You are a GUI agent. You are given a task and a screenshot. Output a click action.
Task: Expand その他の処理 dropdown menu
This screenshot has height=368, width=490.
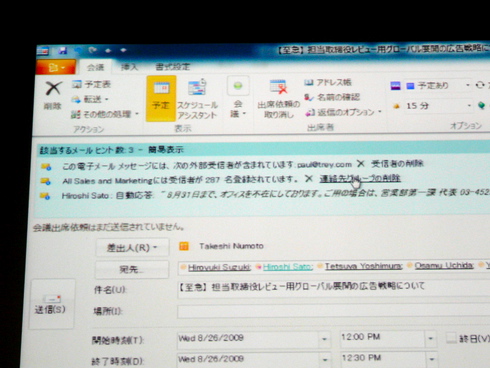[x=137, y=114]
